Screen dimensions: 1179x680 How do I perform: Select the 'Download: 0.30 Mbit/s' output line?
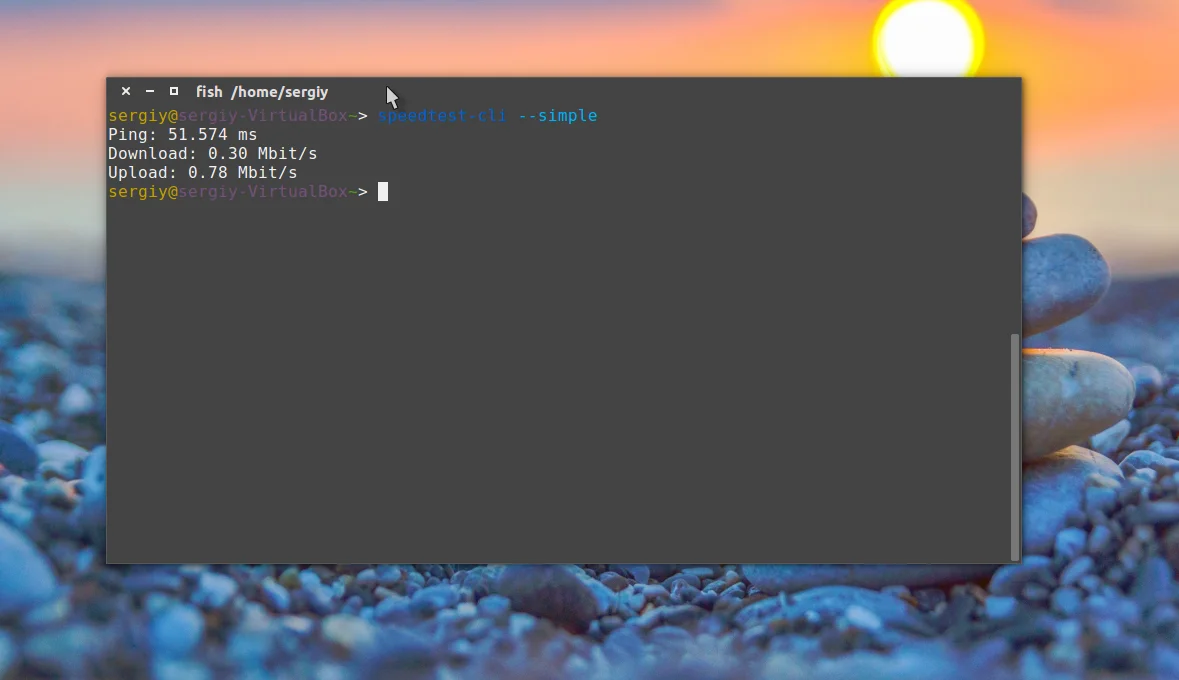(x=213, y=153)
